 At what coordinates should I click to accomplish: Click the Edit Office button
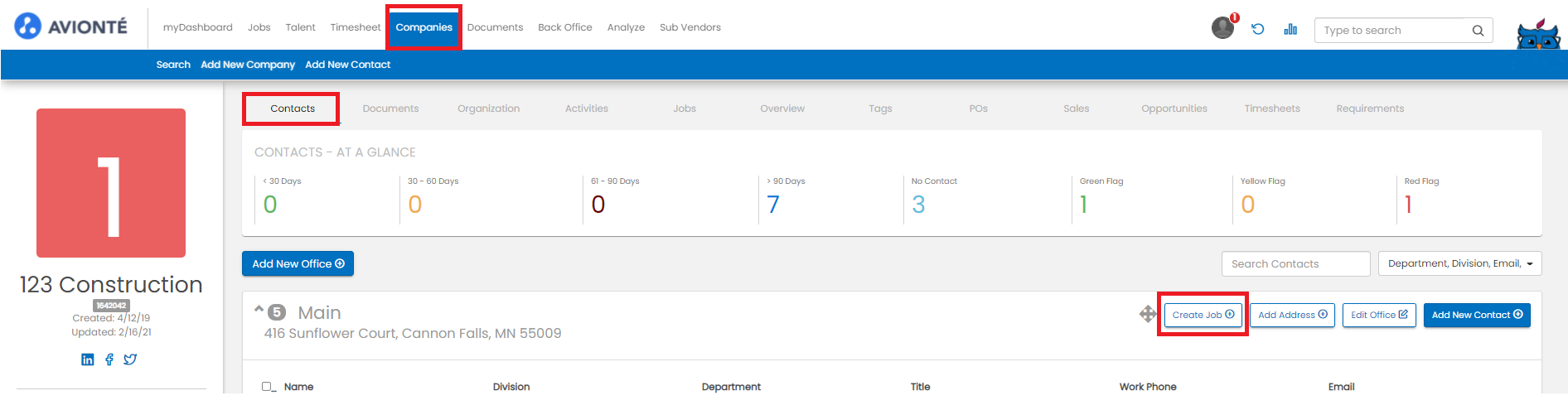pyautogui.click(x=1379, y=315)
